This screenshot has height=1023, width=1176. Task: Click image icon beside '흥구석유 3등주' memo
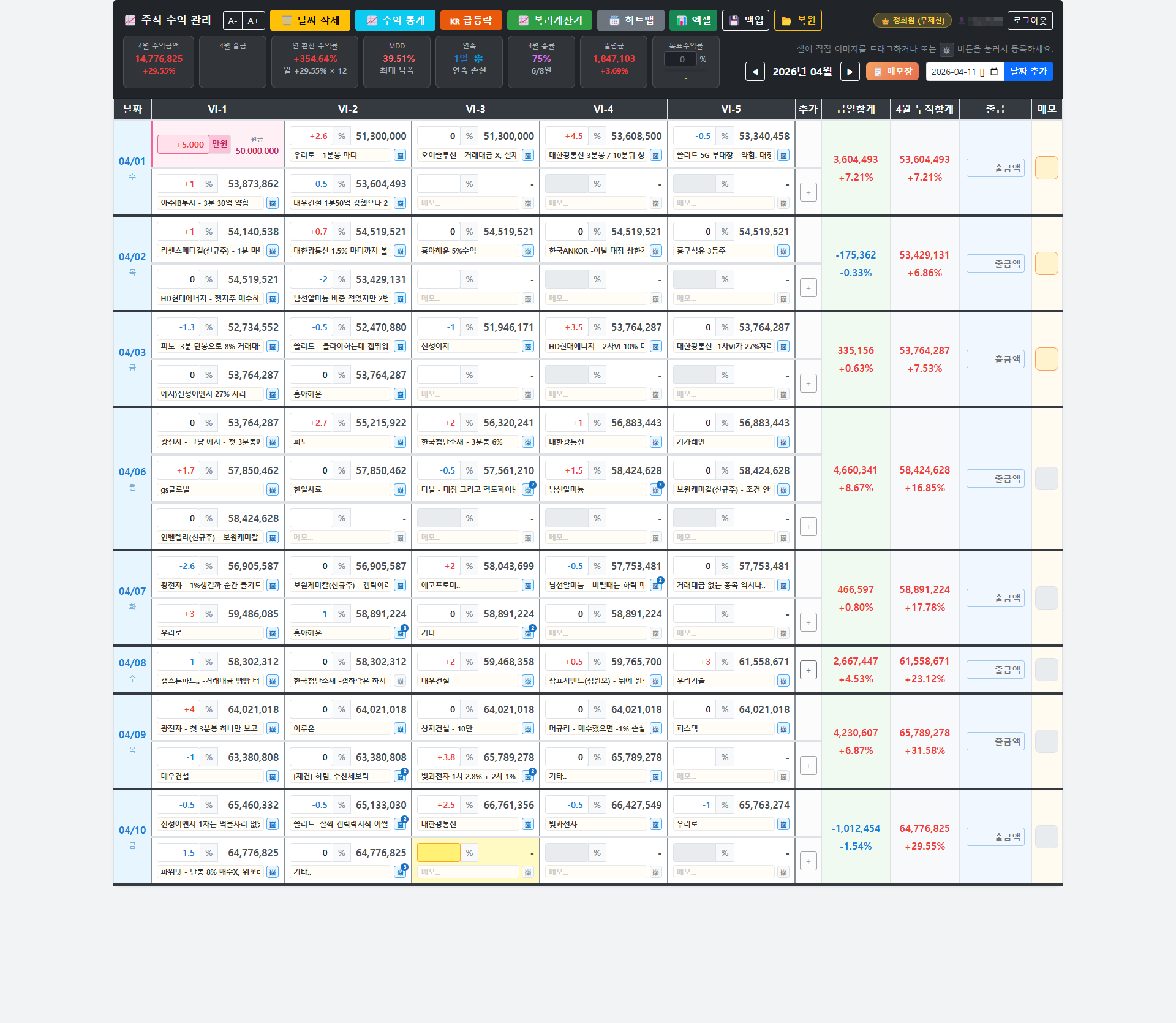783,251
